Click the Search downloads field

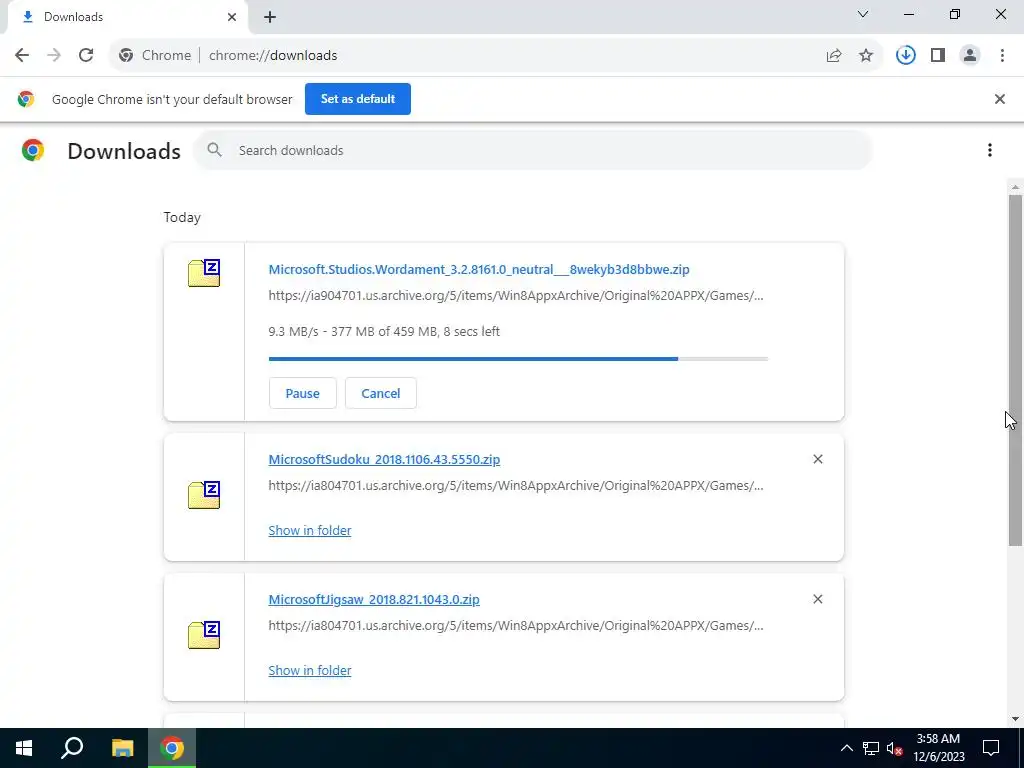(532, 150)
